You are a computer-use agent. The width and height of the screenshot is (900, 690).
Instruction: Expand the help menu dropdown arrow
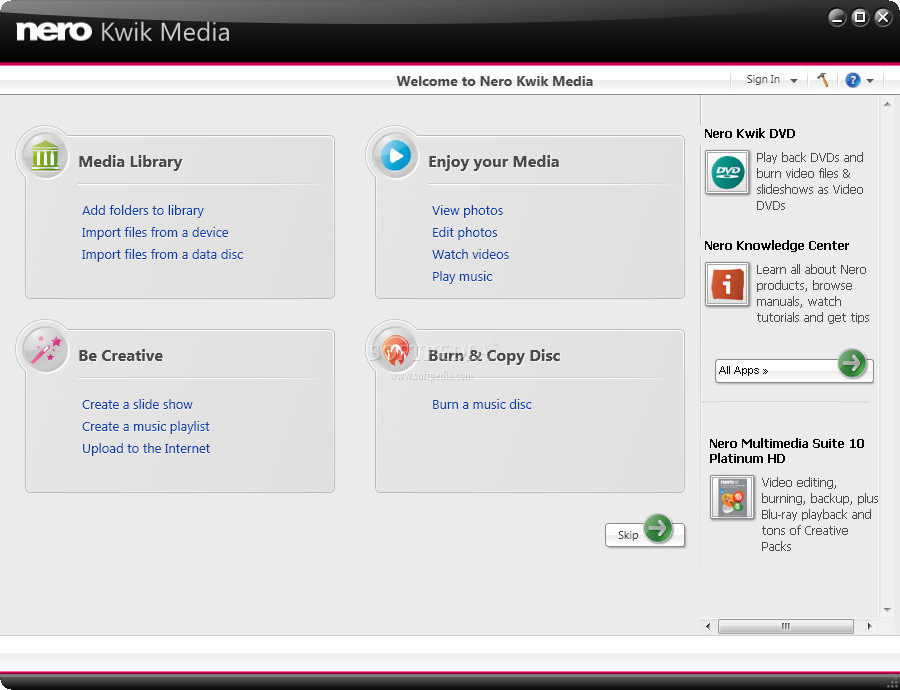pos(870,81)
